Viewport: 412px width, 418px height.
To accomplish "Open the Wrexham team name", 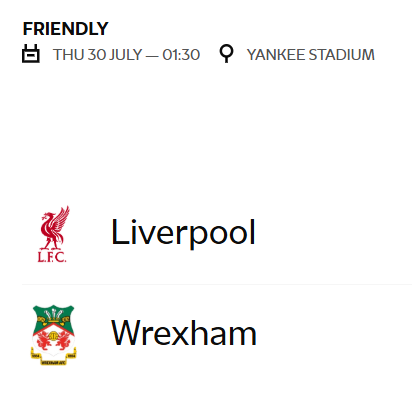I will click(x=184, y=332).
